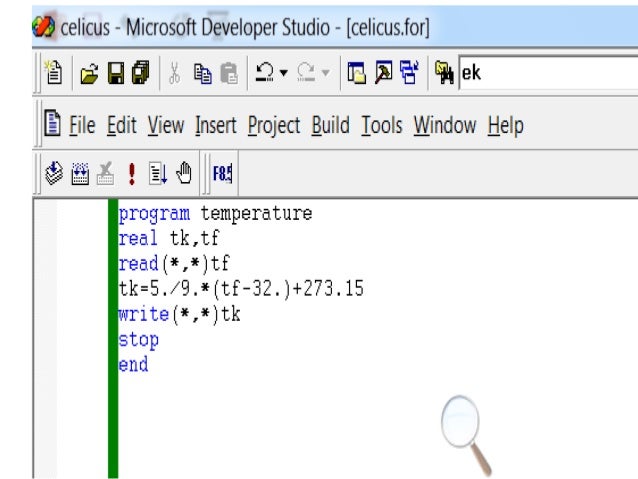Click the 'program' keyword in code
This screenshot has width=638, height=479.
[x=154, y=214]
